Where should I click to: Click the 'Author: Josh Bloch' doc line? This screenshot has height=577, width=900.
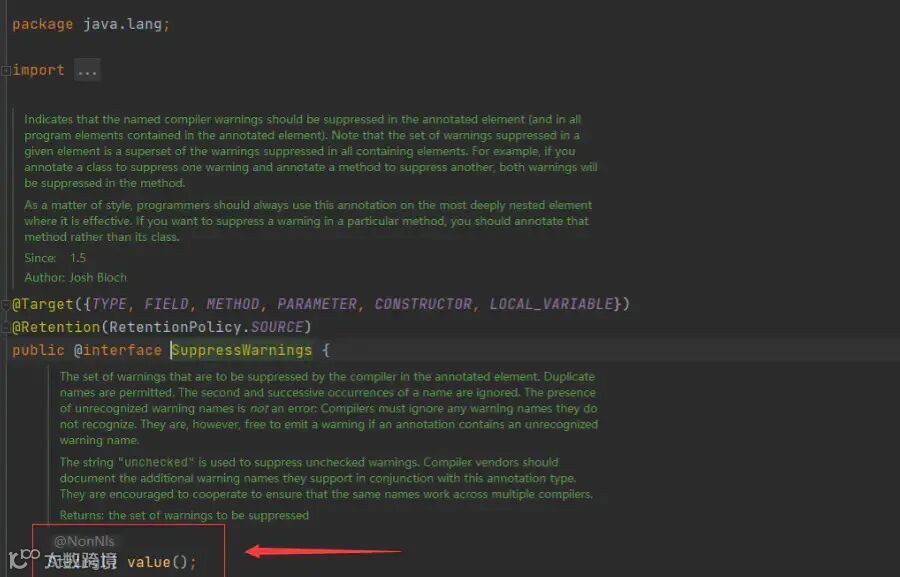(x=75, y=278)
